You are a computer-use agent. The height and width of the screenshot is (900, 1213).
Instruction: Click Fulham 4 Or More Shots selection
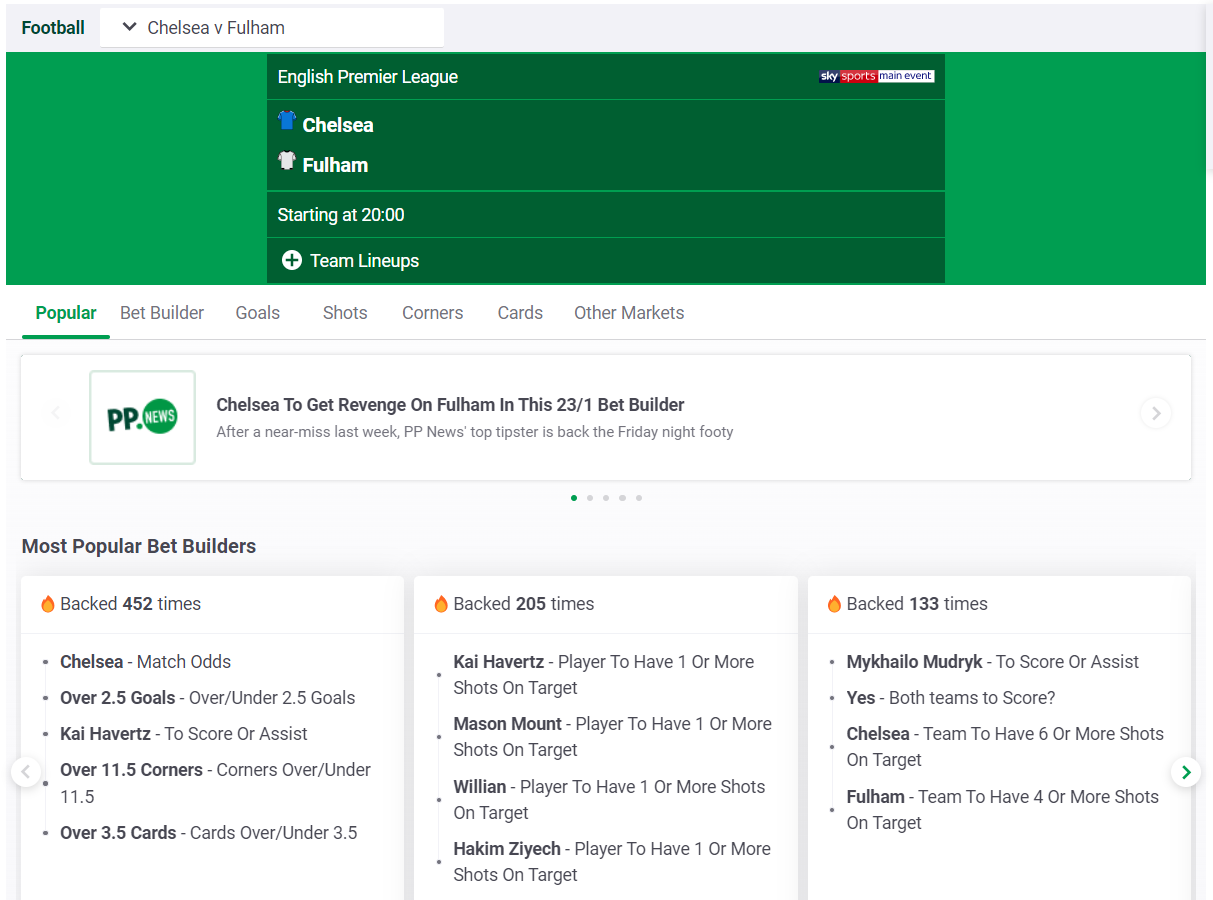1003,810
